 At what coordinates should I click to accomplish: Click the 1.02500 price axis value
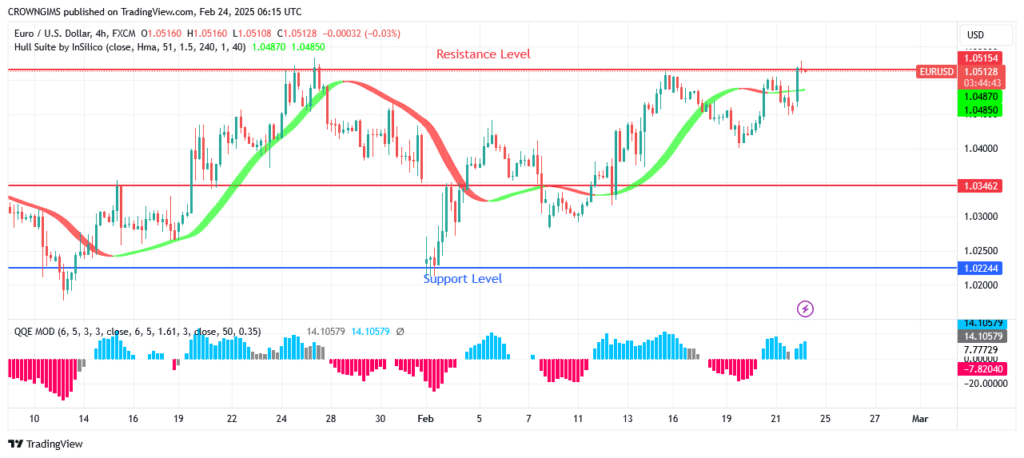(980, 251)
